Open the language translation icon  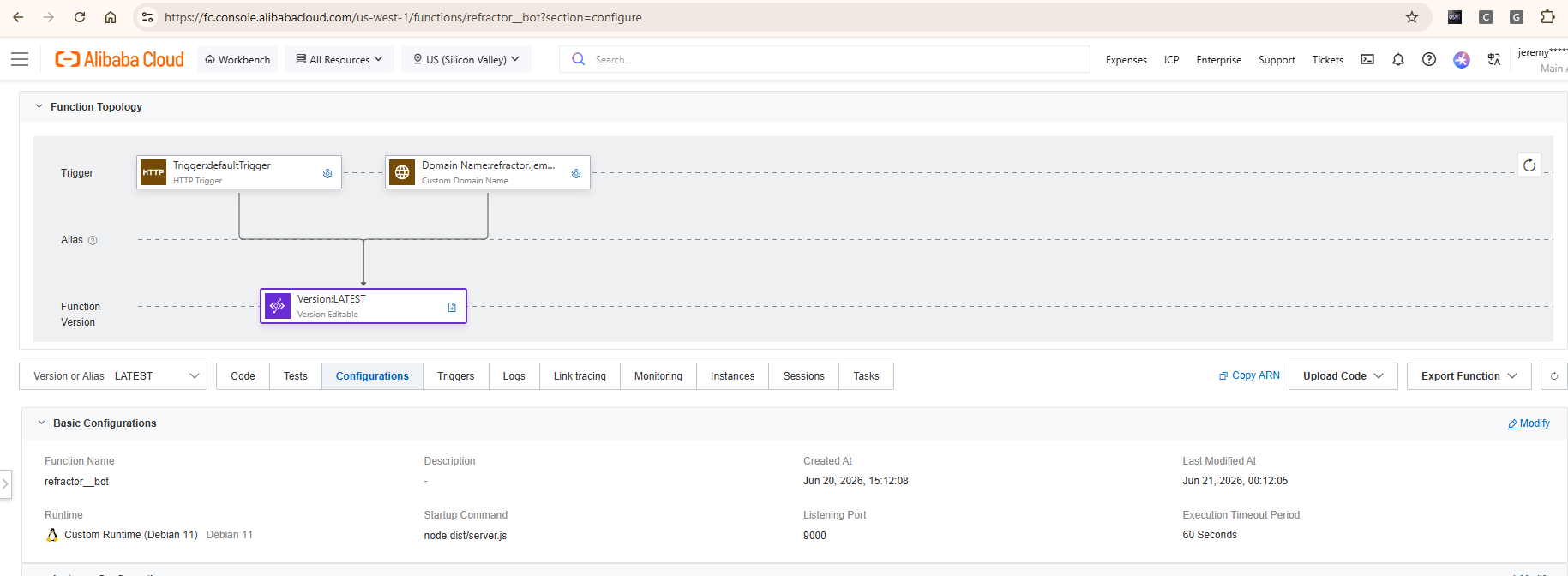pyautogui.click(x=1494, y=59)
